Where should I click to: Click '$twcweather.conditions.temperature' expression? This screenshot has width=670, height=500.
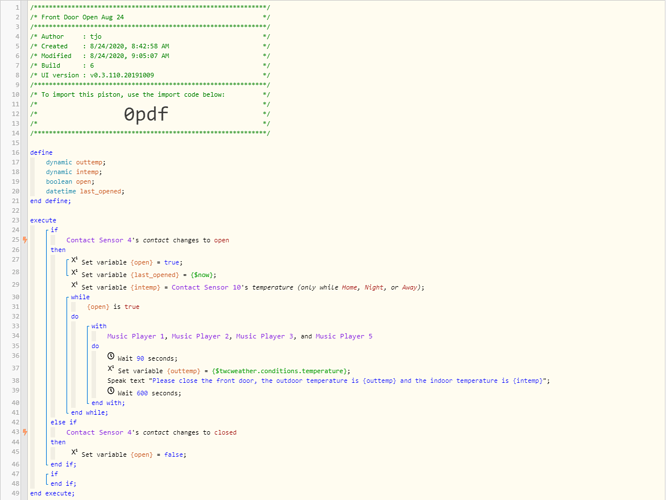281,371
